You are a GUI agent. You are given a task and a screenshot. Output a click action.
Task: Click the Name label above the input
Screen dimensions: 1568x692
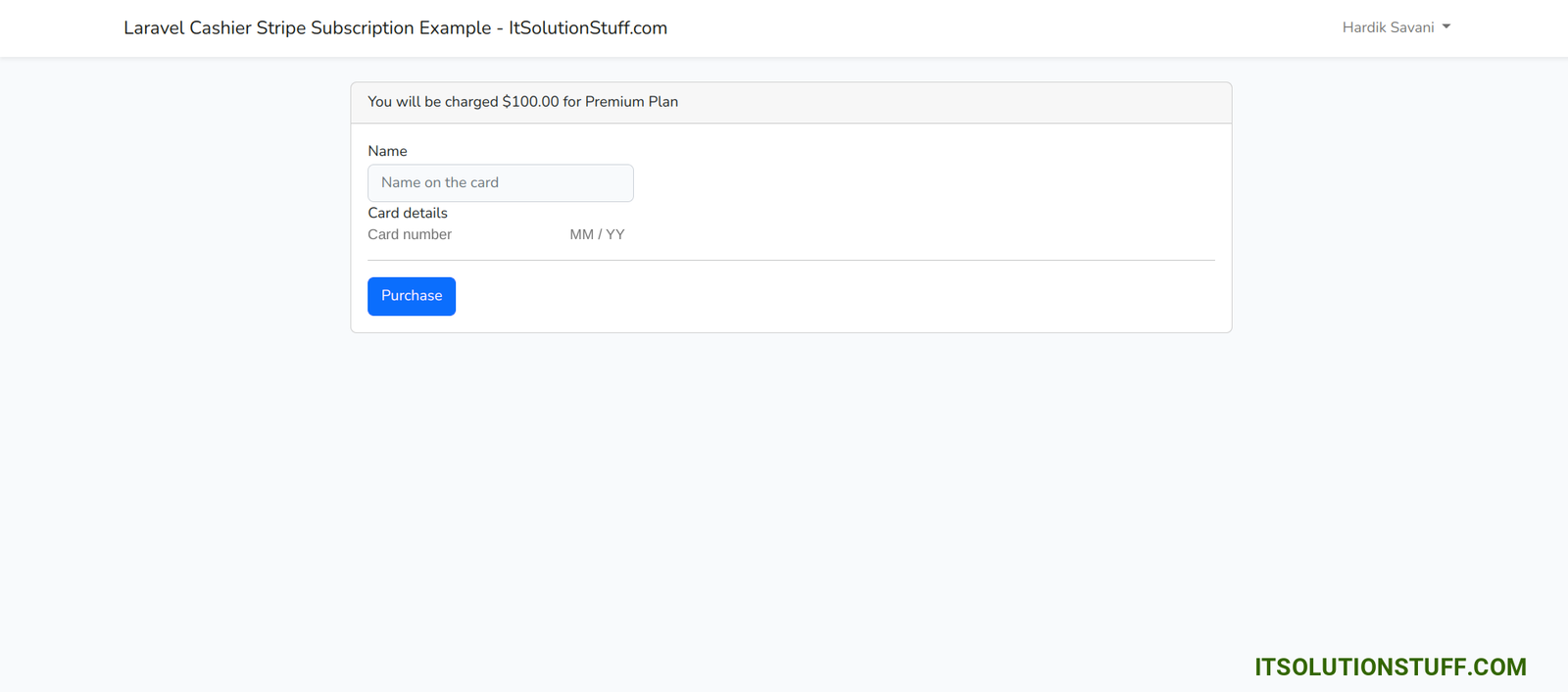tap(387, 151)
